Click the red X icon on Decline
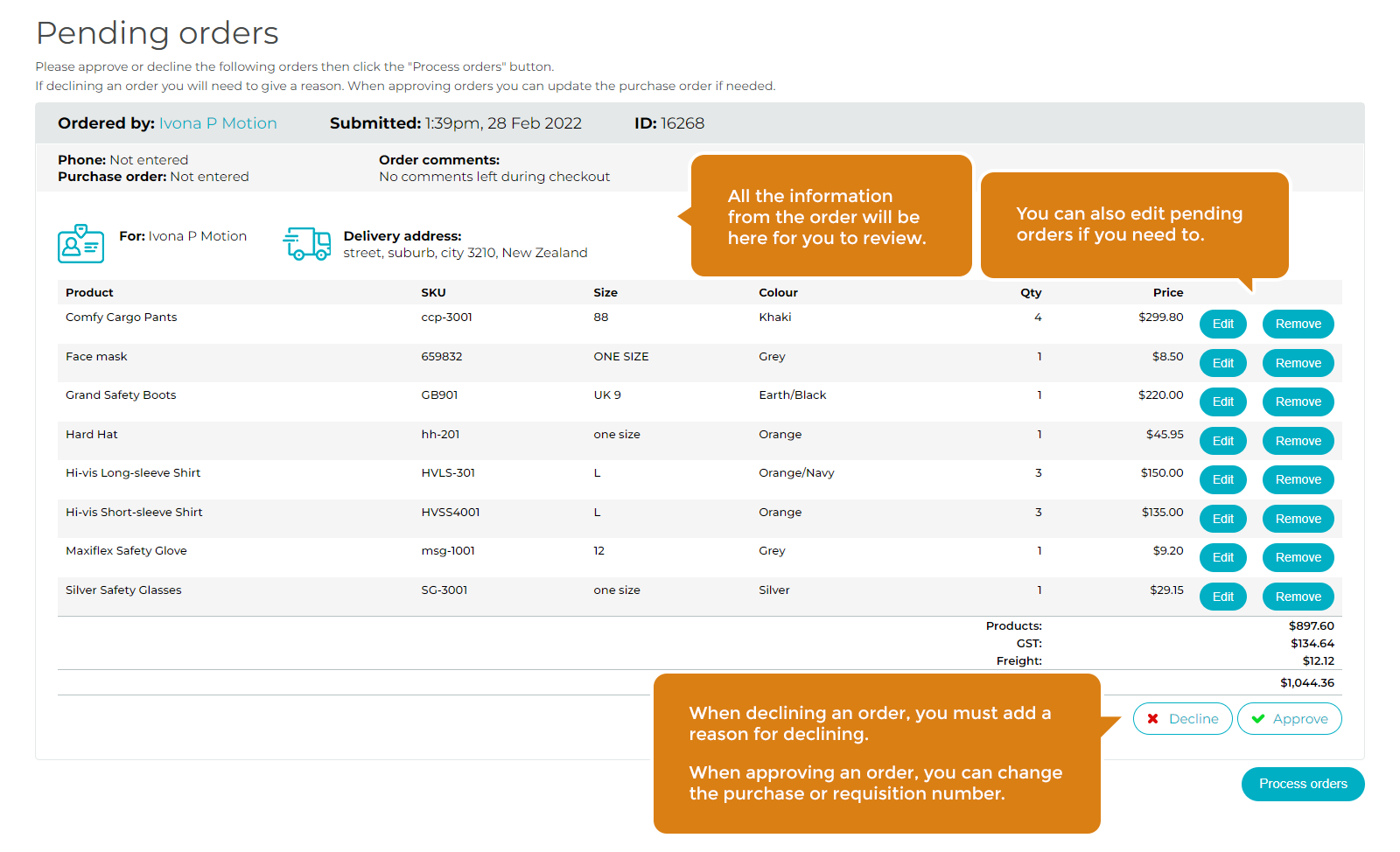1400x852 pixels. click(1152, 719)
